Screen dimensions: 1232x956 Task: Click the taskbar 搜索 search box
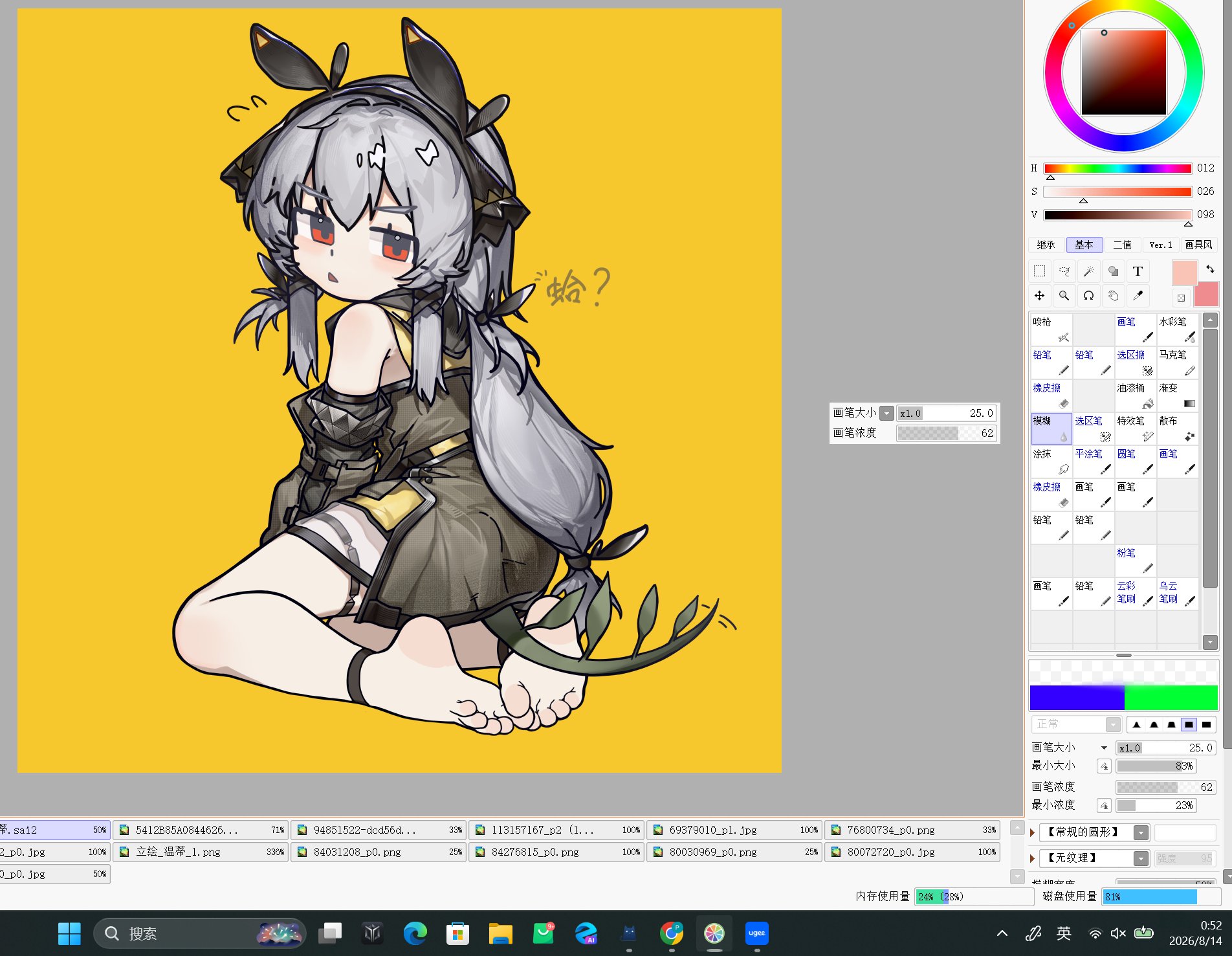coord(199,933)
